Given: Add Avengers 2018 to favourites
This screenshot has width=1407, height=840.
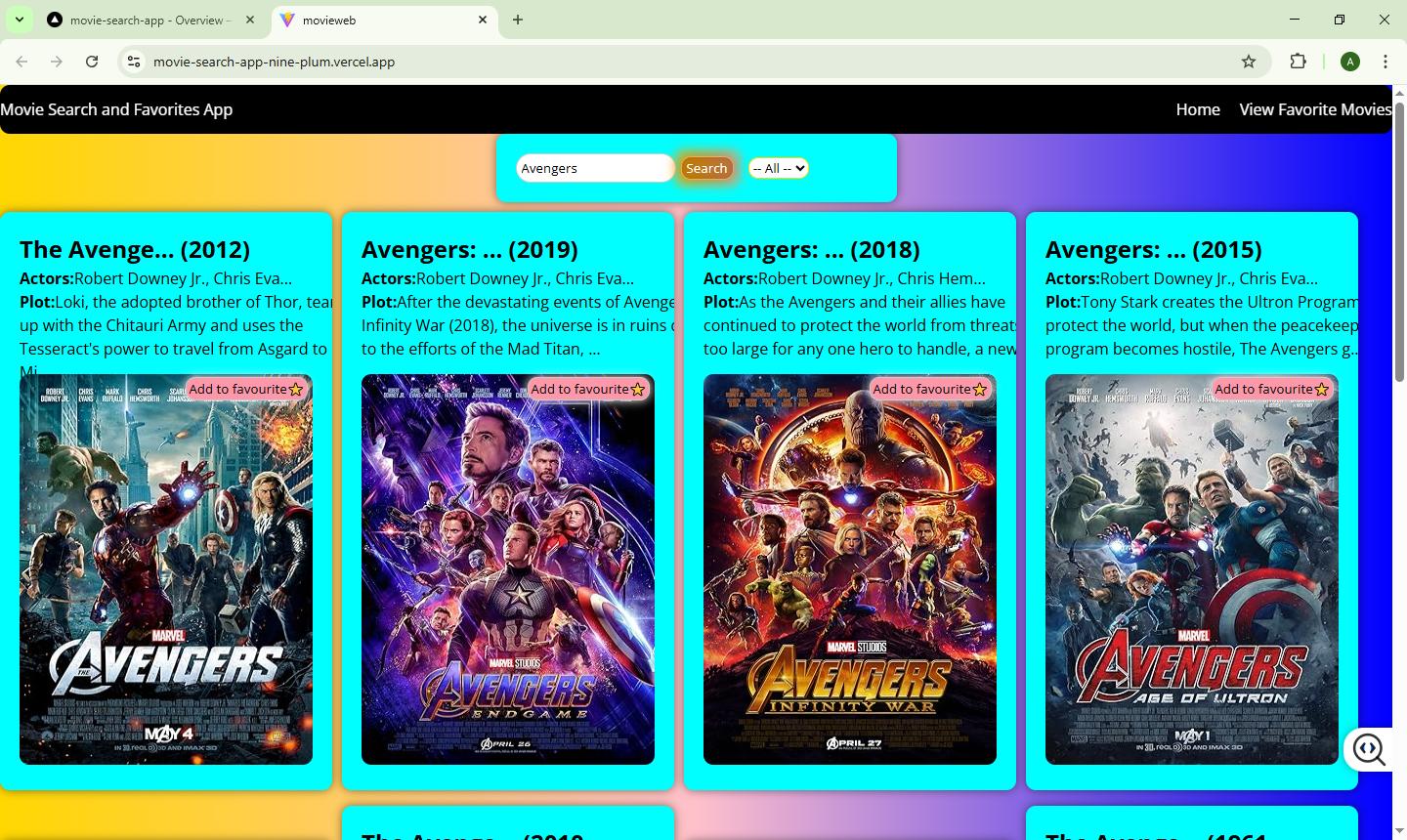Looking at the screenshot, I should coord(930,389).
